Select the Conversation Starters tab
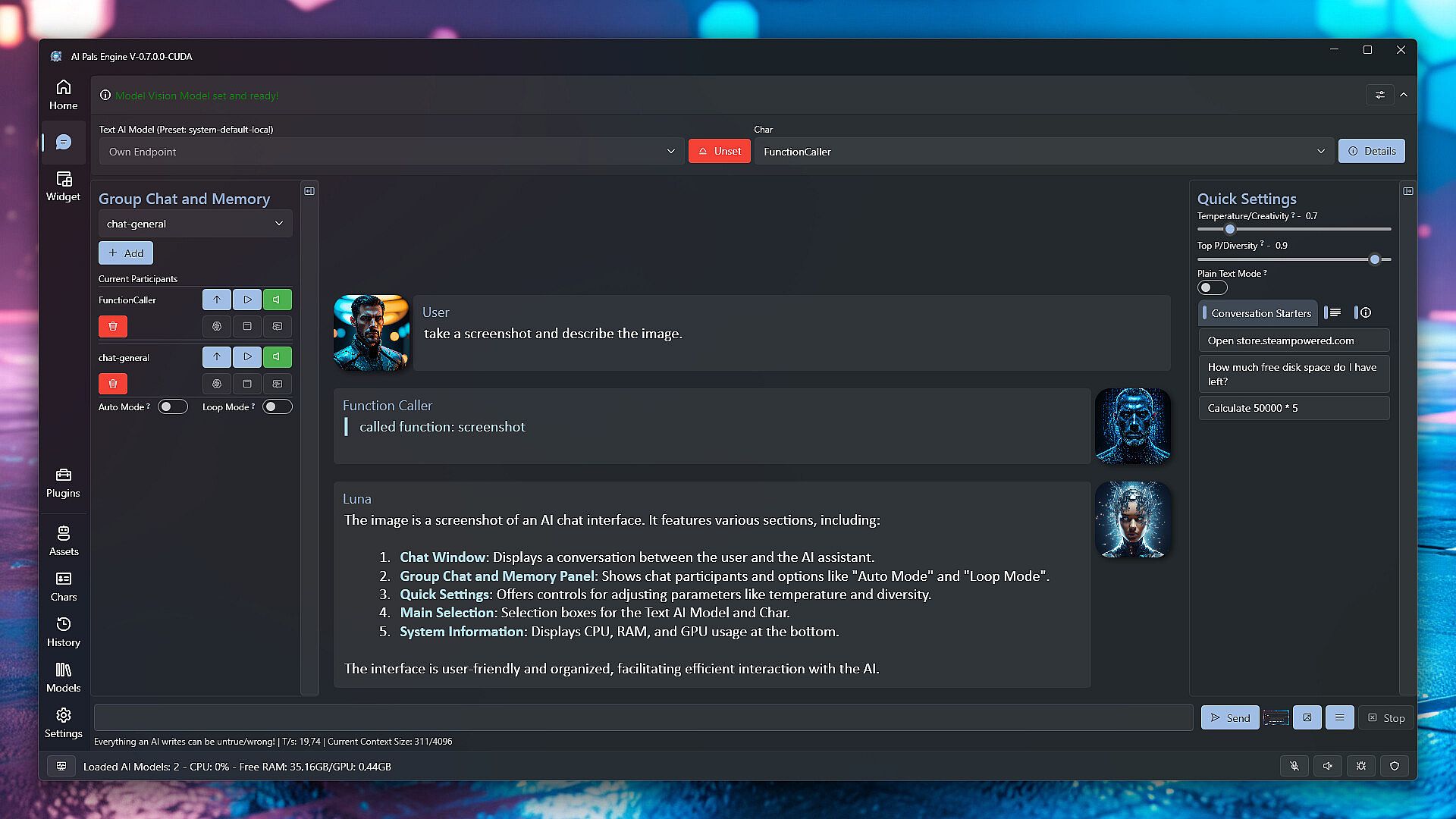1456x819 pixels. coord(1260,313)
